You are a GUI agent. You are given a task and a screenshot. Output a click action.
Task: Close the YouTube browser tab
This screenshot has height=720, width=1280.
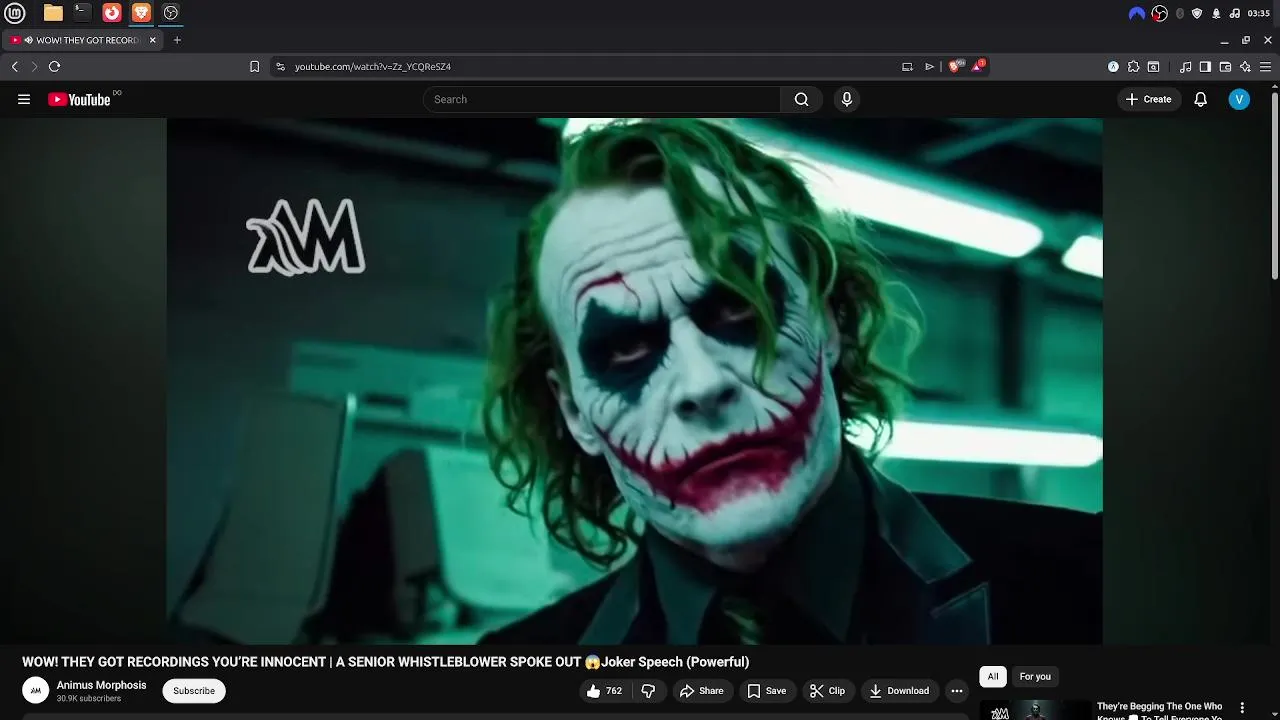pos(153,40)
